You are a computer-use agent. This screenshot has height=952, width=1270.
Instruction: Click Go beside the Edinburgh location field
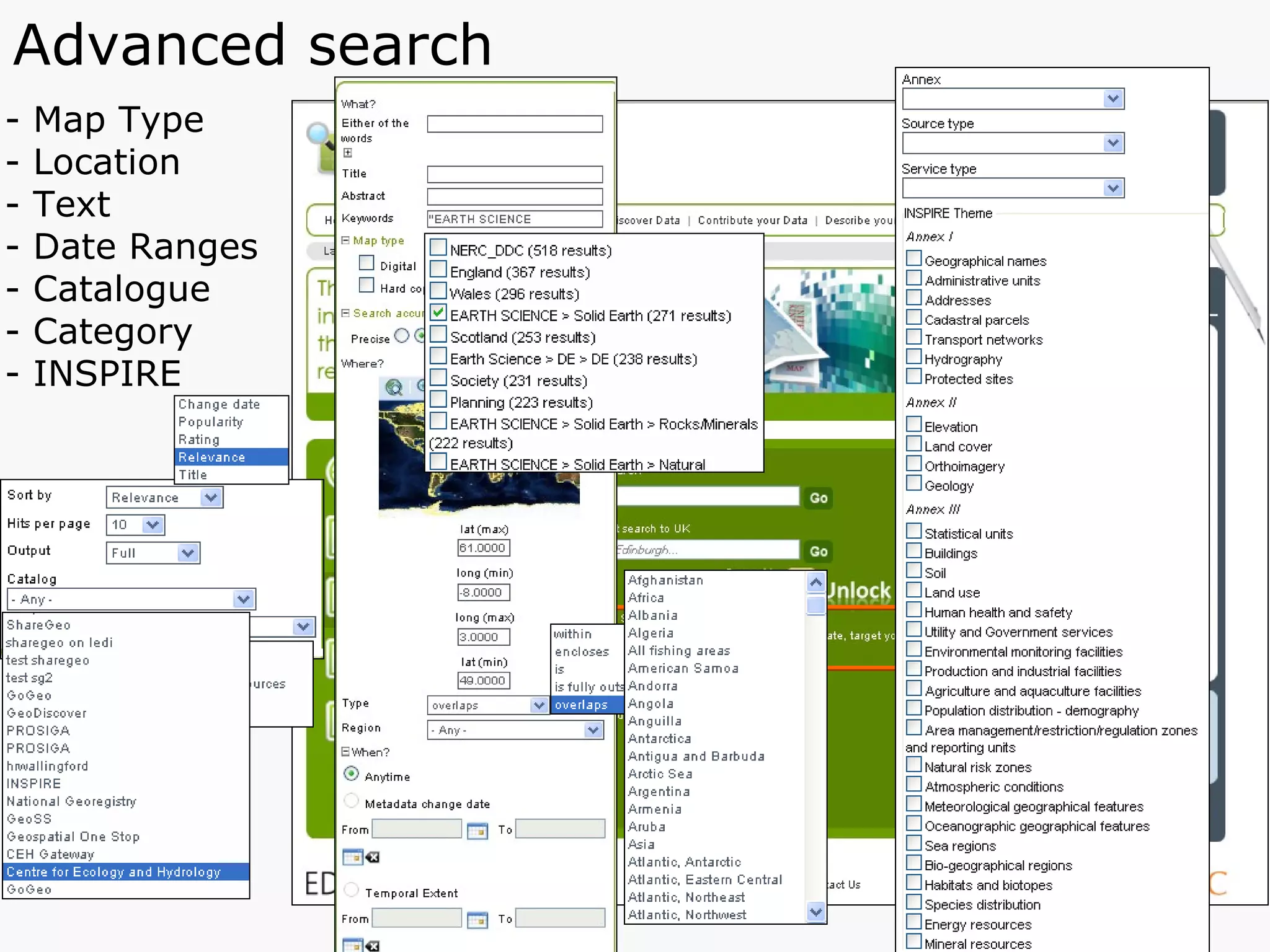[819, 552]
